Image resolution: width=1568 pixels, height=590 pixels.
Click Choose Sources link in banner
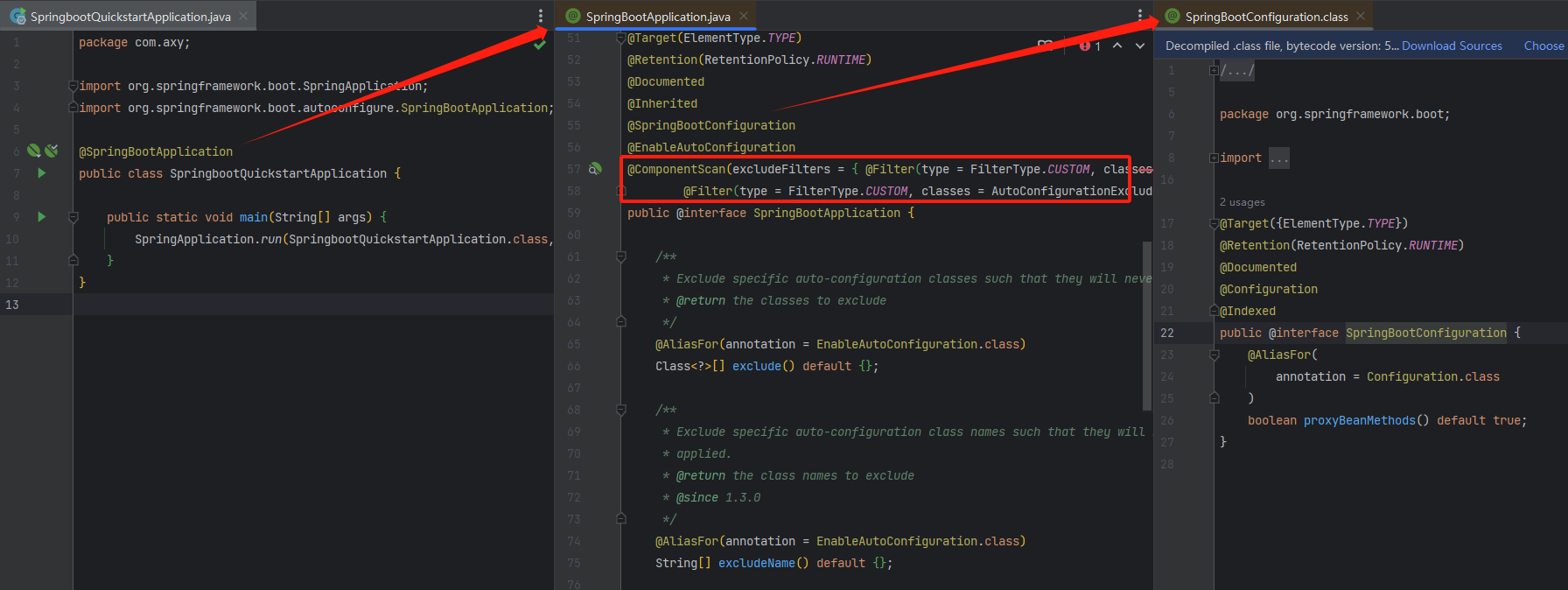click(1543, 46)
